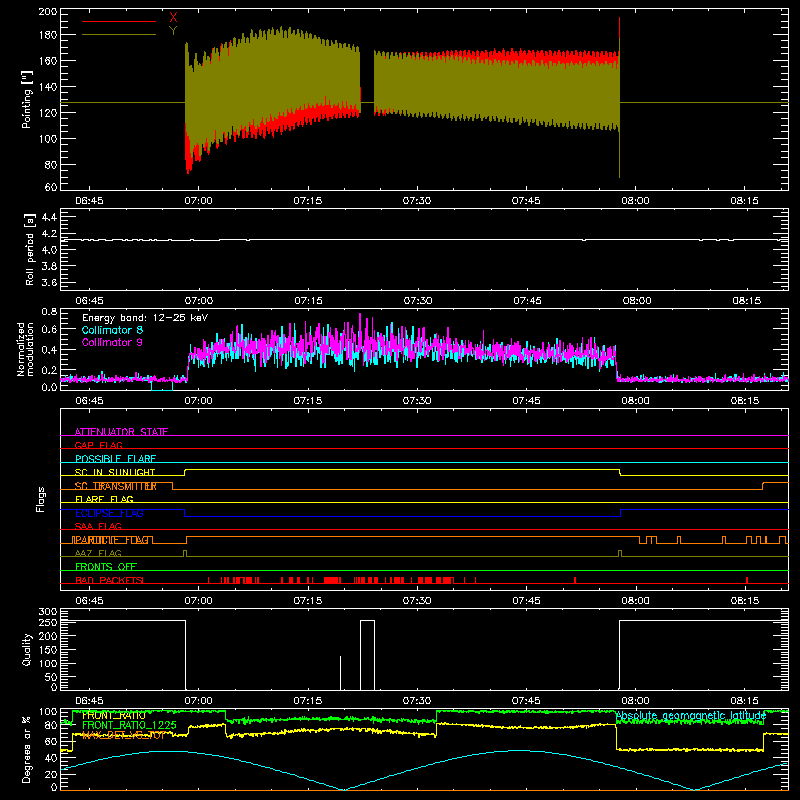Select the BAD_PACKETS label
Screen dimensions: 800x800
109,580
